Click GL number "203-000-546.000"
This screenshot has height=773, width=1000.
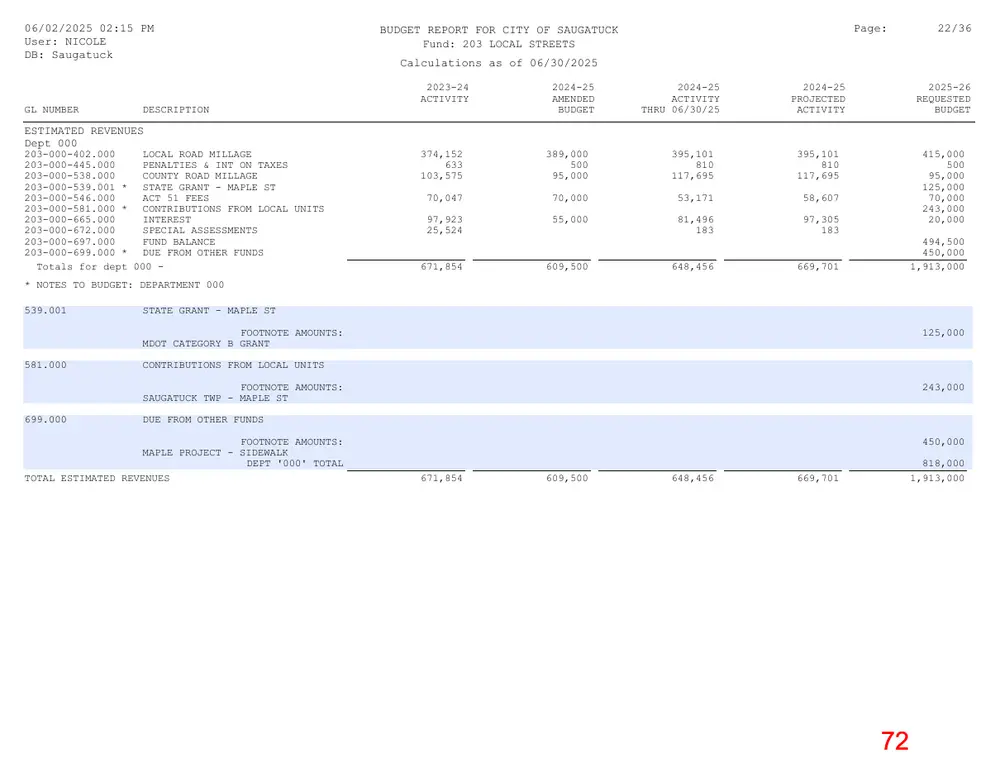70,198
